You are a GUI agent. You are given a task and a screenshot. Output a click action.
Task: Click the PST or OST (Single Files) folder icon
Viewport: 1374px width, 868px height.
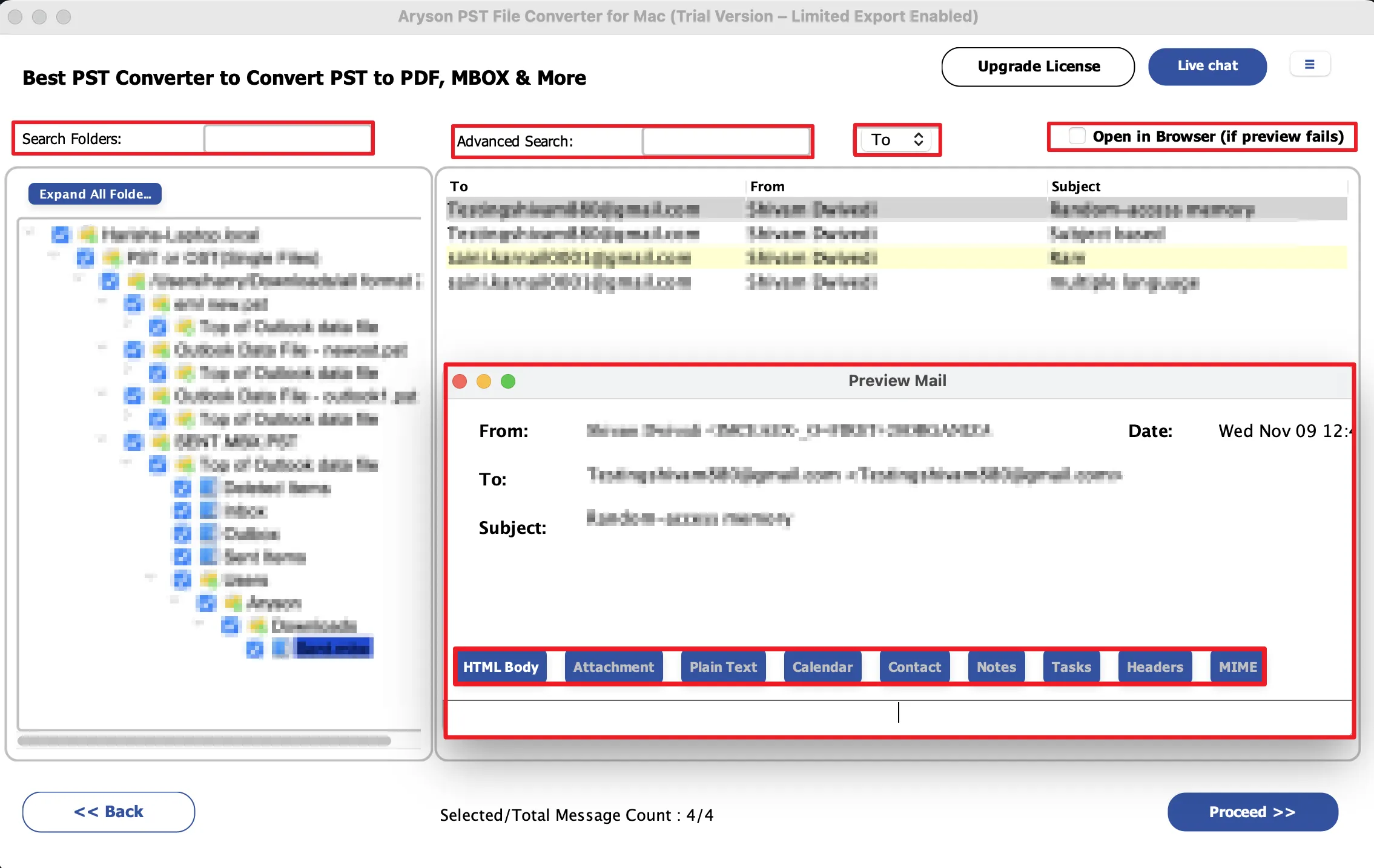113,258
